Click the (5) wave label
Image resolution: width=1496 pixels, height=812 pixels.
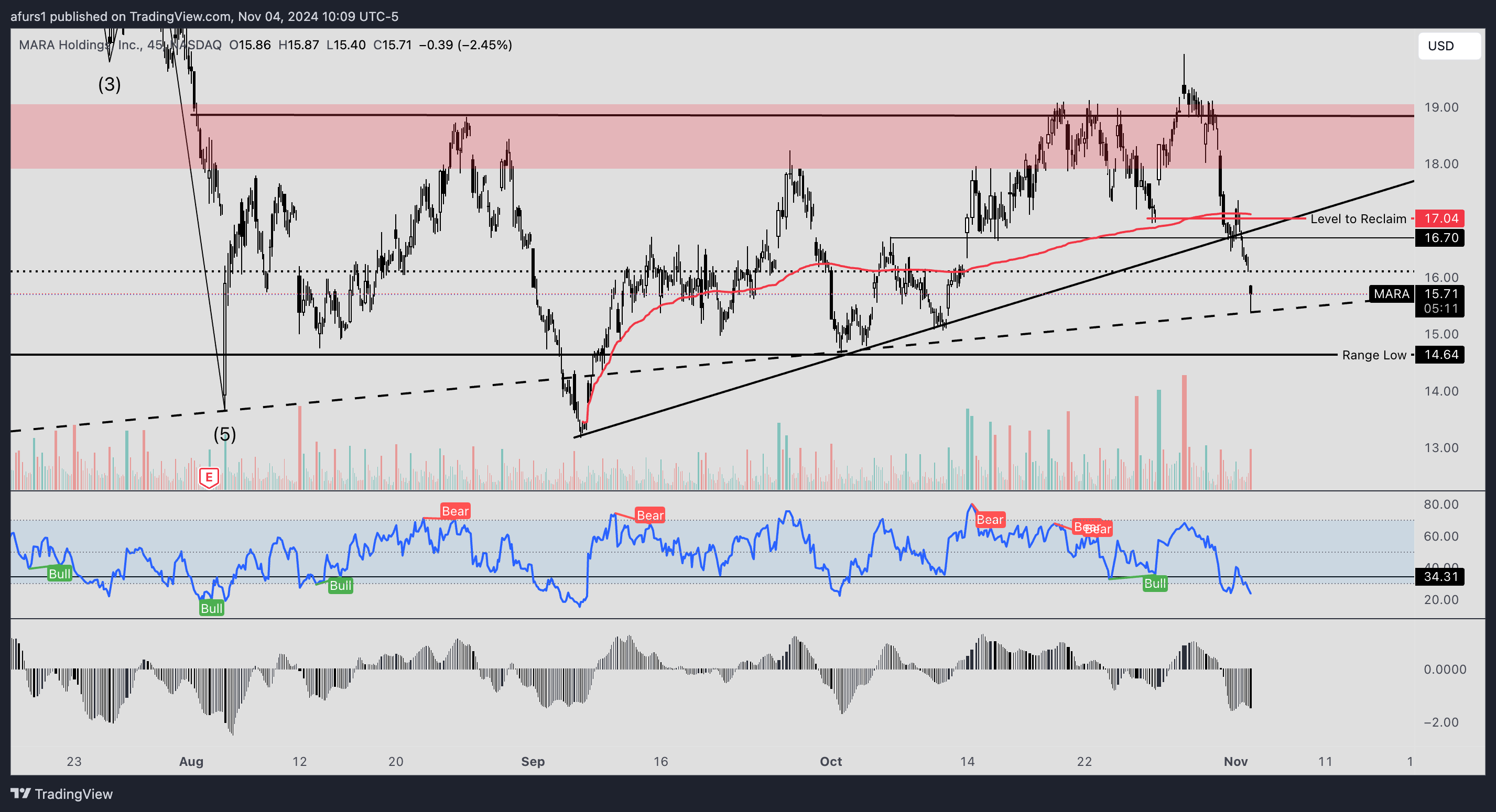click(225, 434)
